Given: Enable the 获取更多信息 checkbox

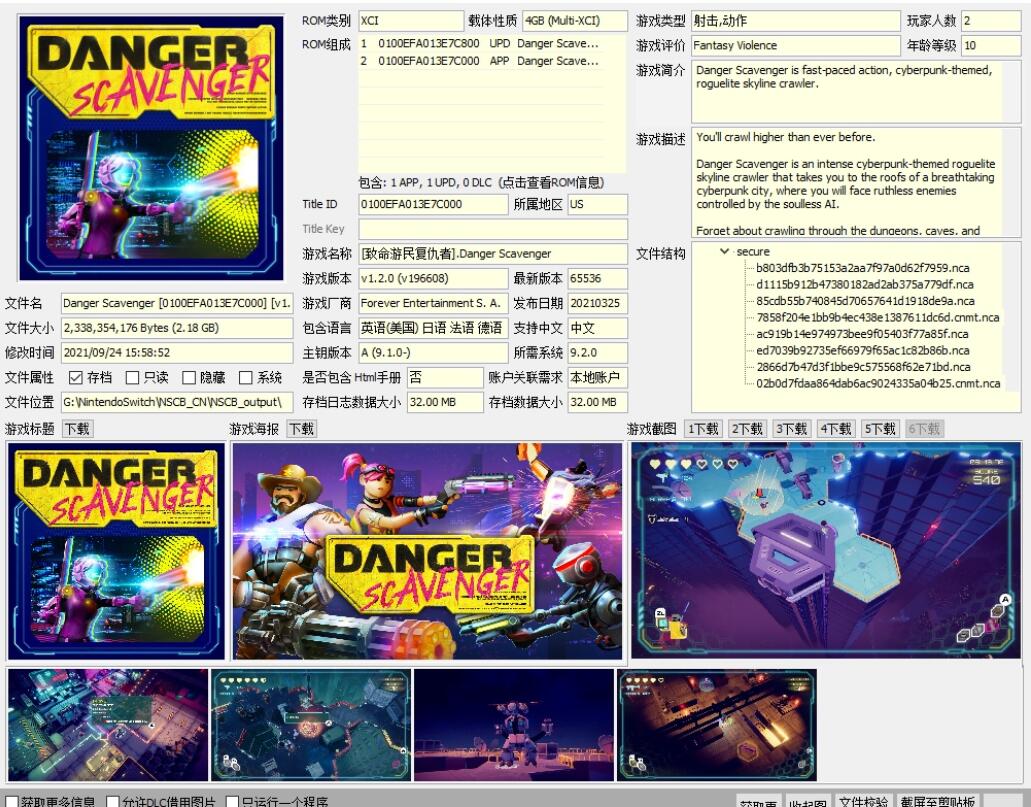Looking at the screenshot, I should click(12, 802).
